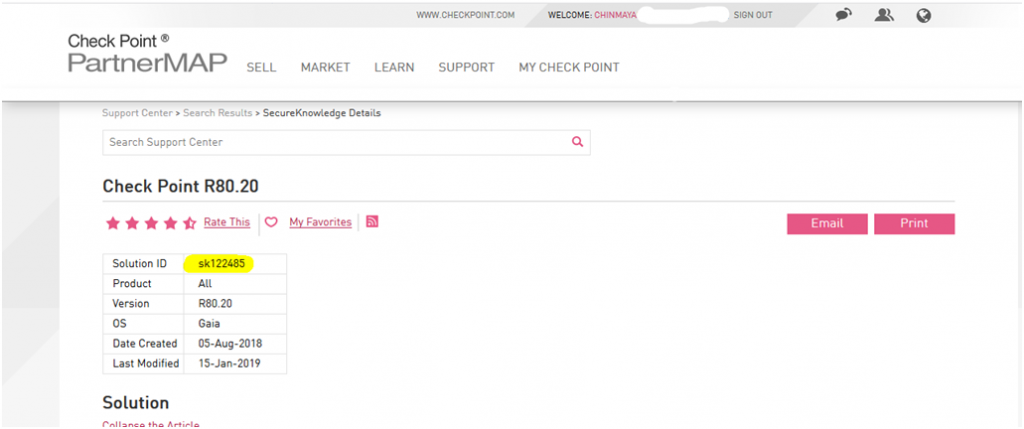Image resolution: width=1024 pixels, height=429 pixels.
Task: Click the heart favorites icon
Action: point(271,222)
